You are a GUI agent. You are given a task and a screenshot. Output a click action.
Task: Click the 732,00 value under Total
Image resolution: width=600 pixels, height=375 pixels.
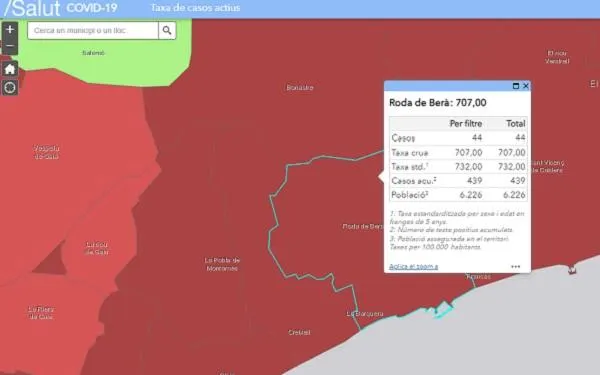click(x=512, y=166)
